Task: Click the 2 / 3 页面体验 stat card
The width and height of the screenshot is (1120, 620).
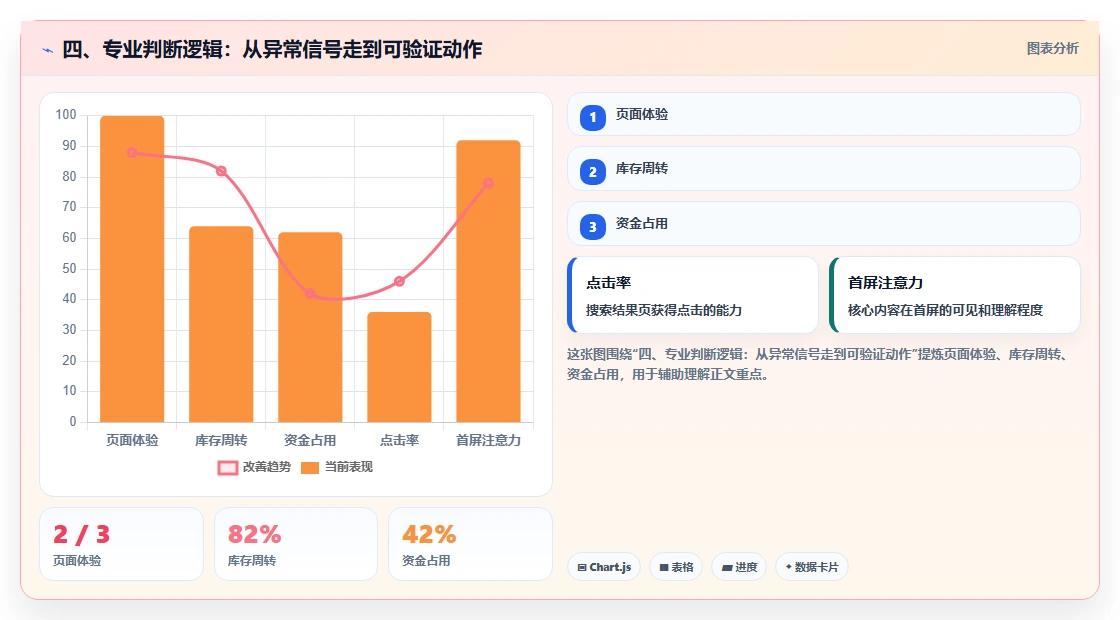Action: (x=121, y=544)
